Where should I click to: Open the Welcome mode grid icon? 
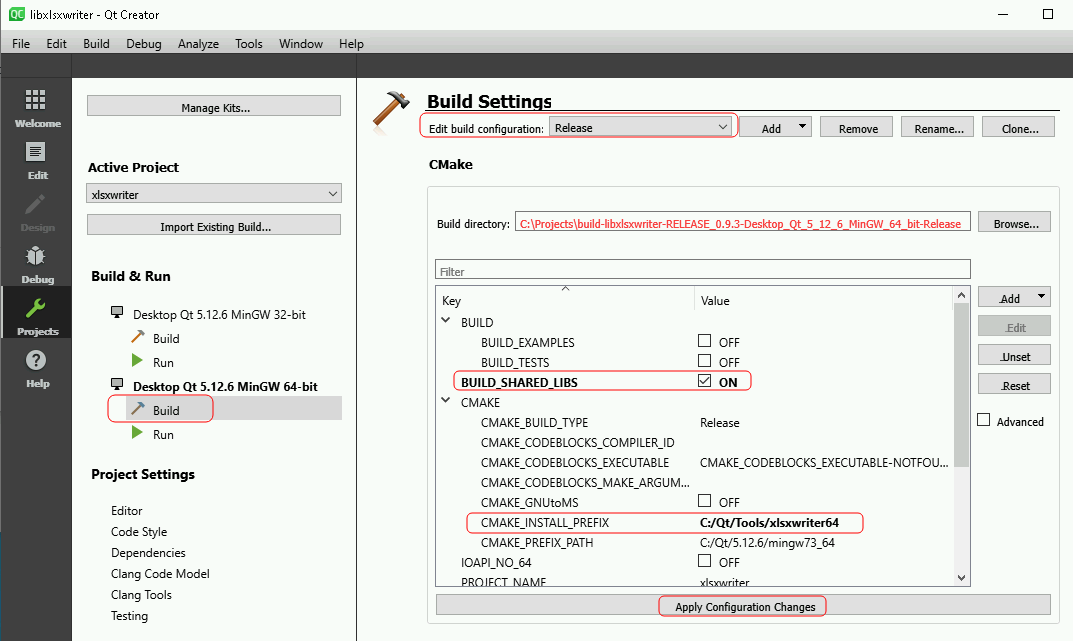click(36, 100)
